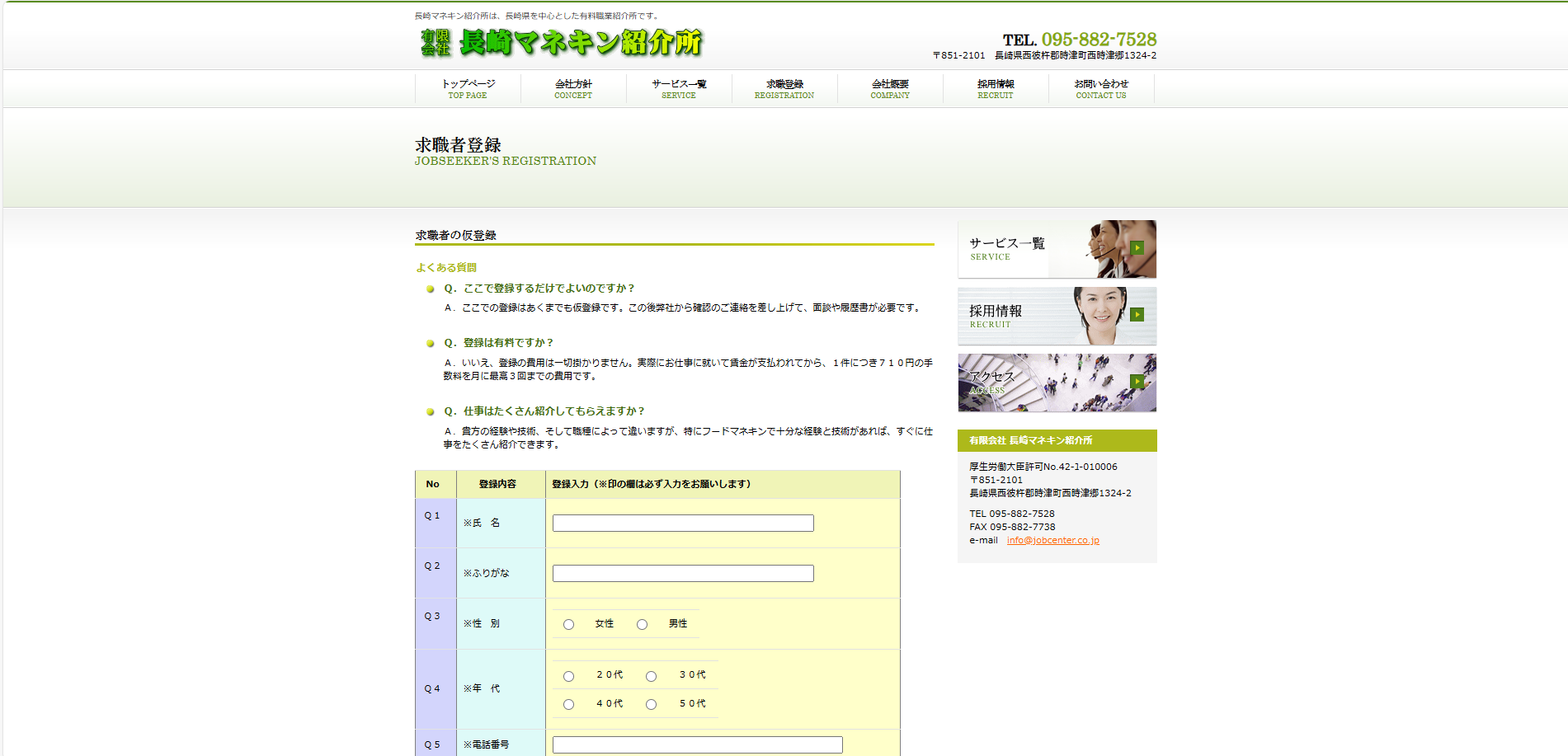Open the トップページ TOP PAGE menu
The width and height of the screenshot is (1568, 756).
click(x=468, y=89)
